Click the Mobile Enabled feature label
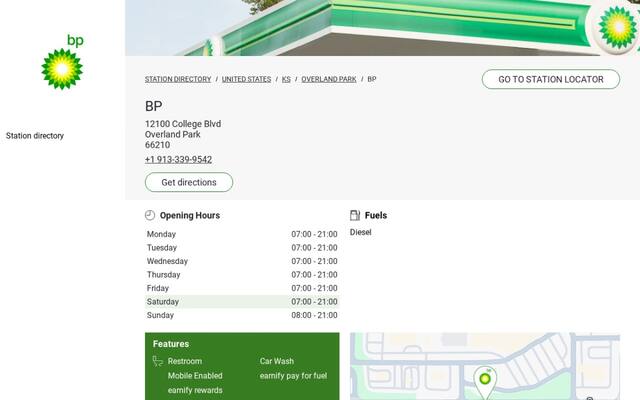This screenshot has height=400, width=640. pos(195,376)
